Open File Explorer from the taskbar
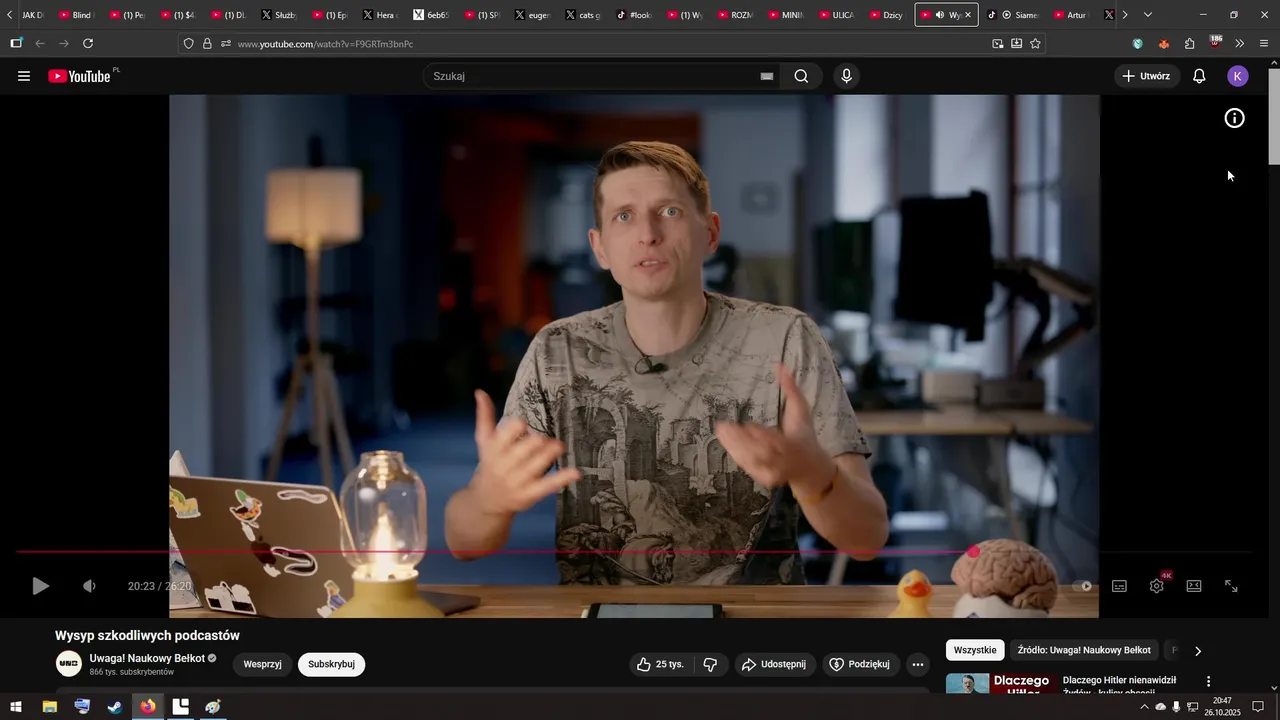This screenshot has width=1280, height=720. tap(49, 707)
